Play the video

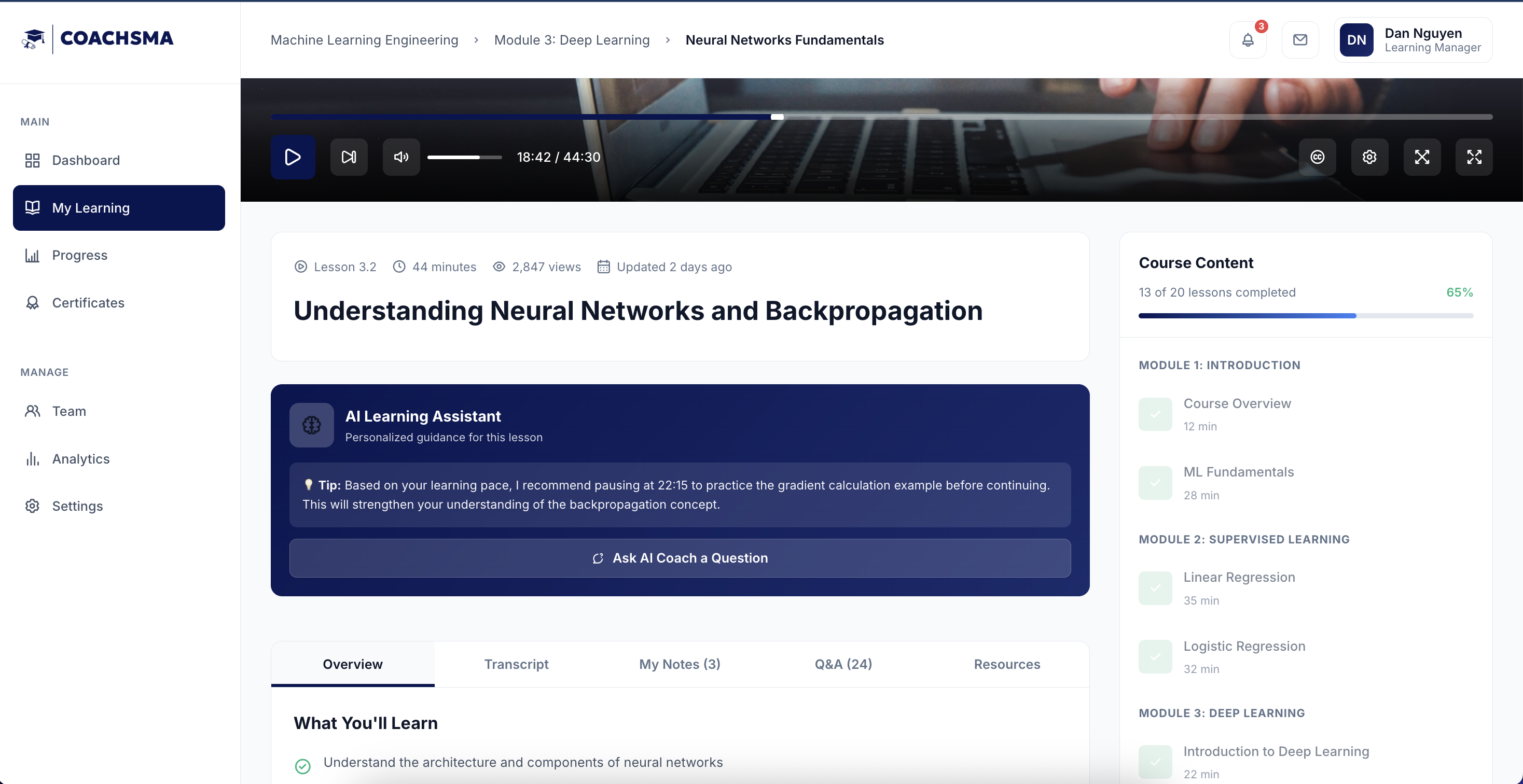293,157
